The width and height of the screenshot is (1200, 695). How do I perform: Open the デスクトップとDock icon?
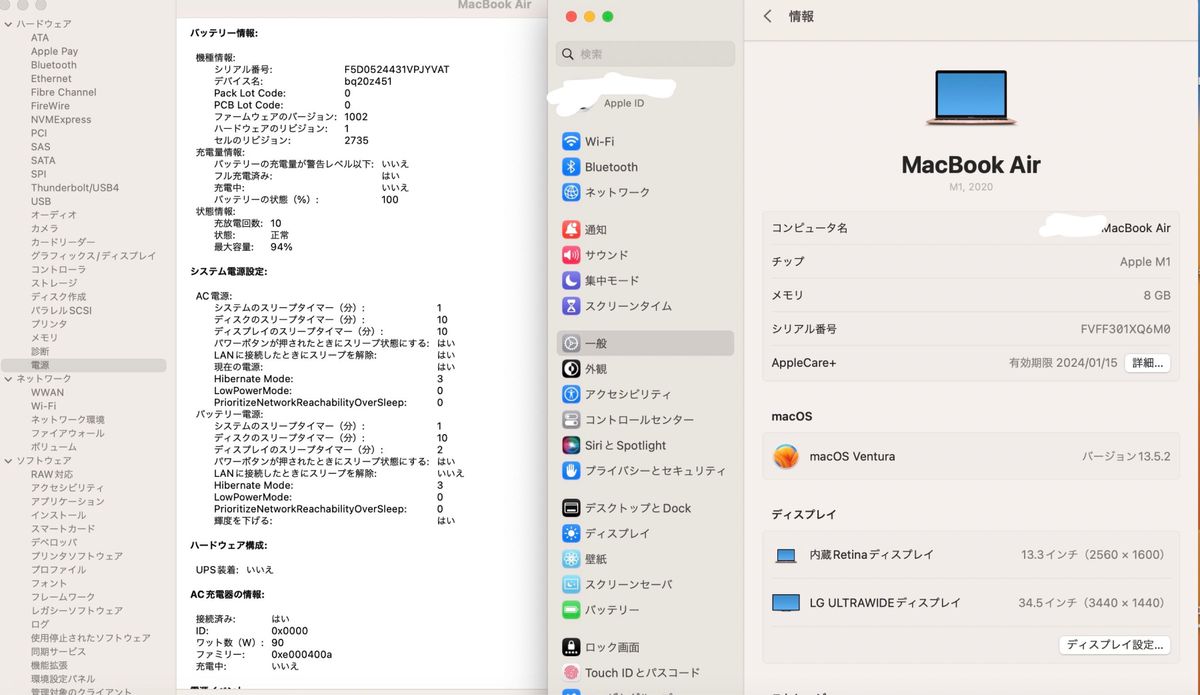pos(571,508)
